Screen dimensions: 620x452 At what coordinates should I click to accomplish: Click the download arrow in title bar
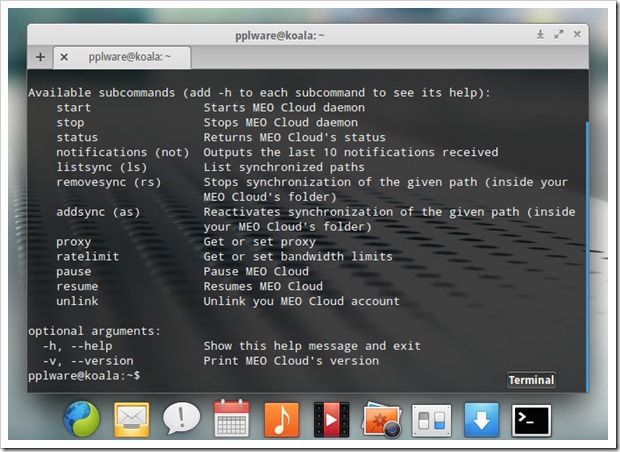pyautogui.click(x=541, y=35)
